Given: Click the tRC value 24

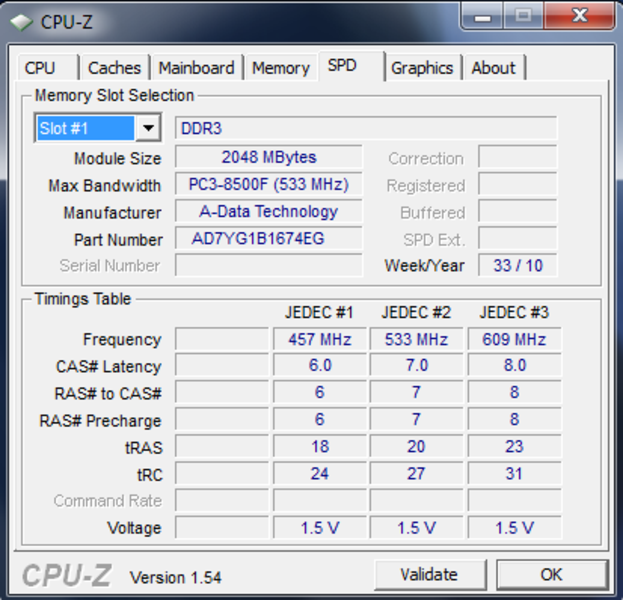Looking at the screenshot, I should [x=320, y=473].
